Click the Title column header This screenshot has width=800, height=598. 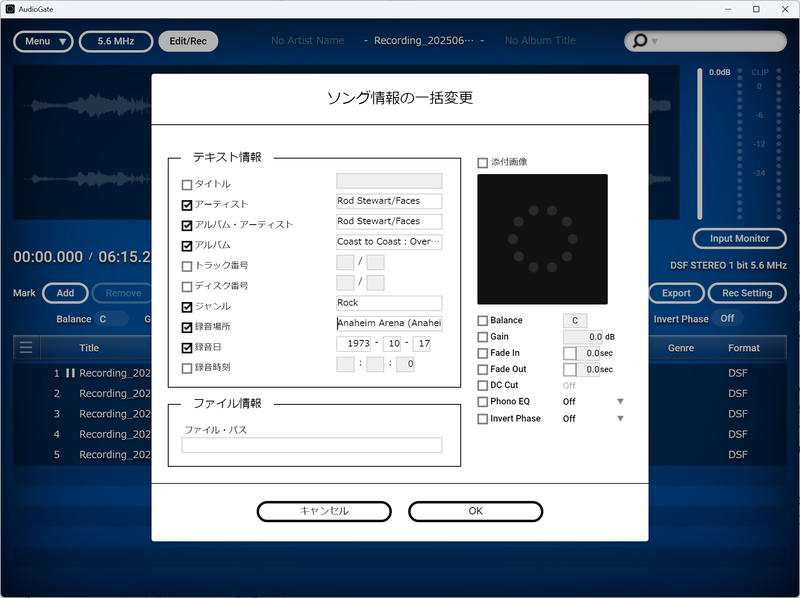point(89,348)
